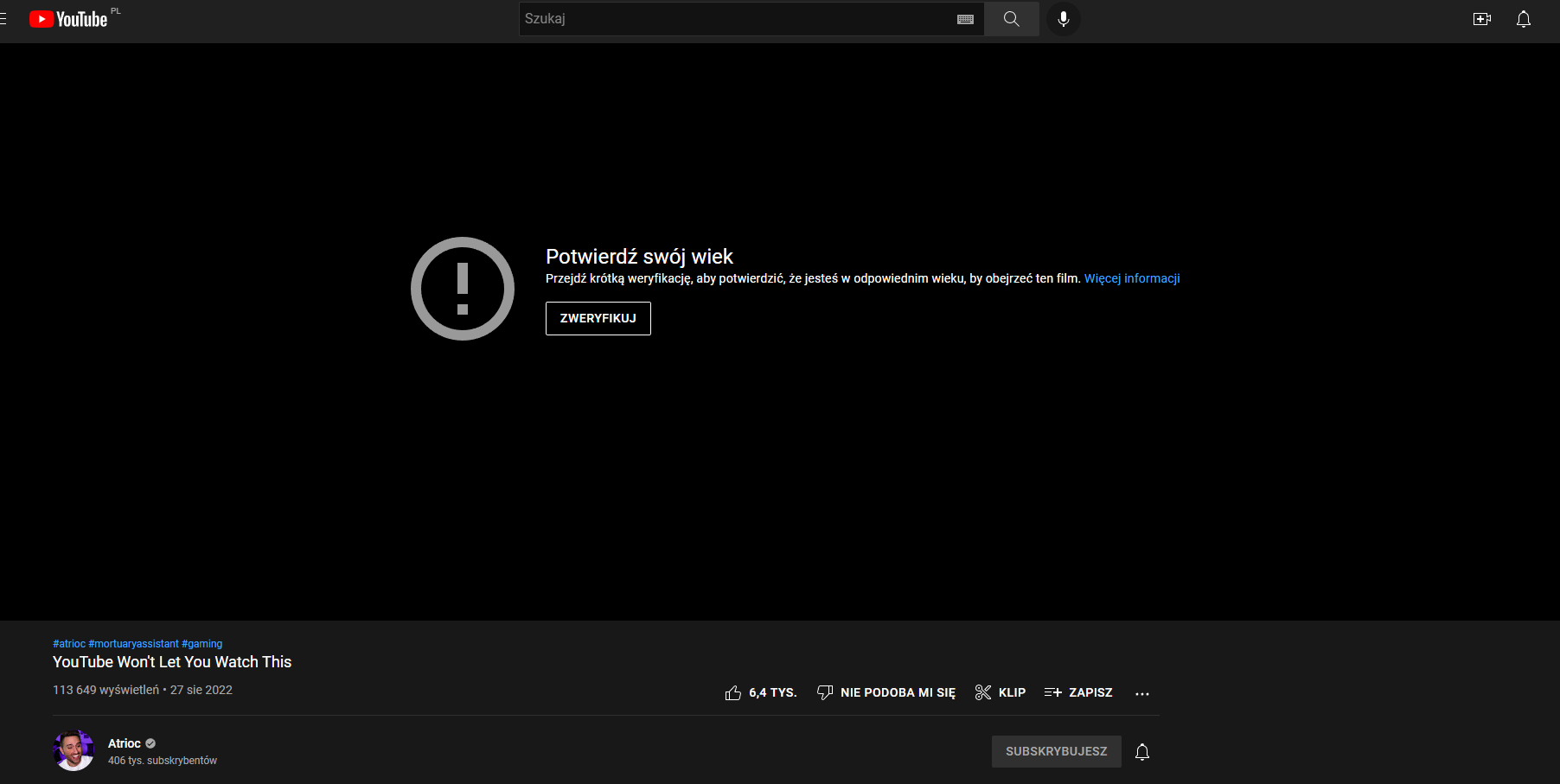Screen dimensions: 1560x784
Task: Open the Create video upload icon
Action: [1481, 18]
